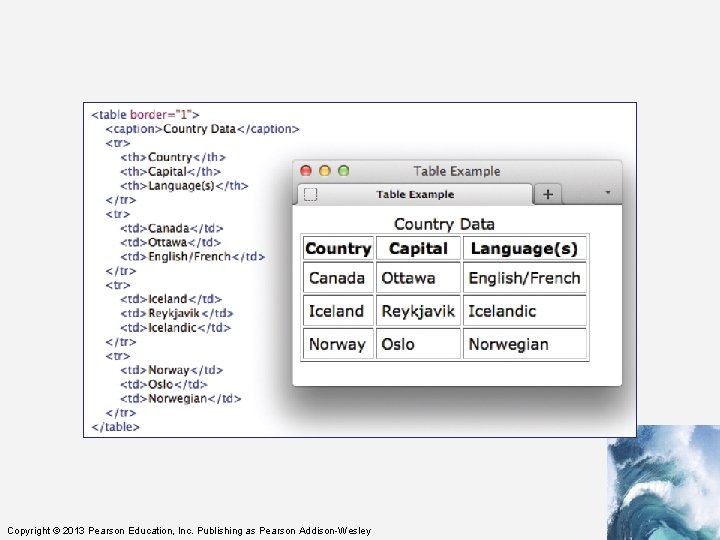Click the td Iceland code line
This screenshot has width=720, height=540.
[171, 299]
